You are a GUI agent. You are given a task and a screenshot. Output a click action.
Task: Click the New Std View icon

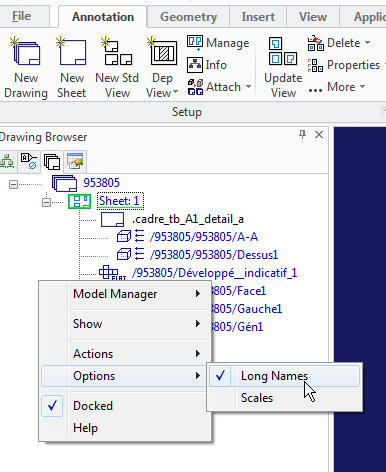[x=117, y=51]
